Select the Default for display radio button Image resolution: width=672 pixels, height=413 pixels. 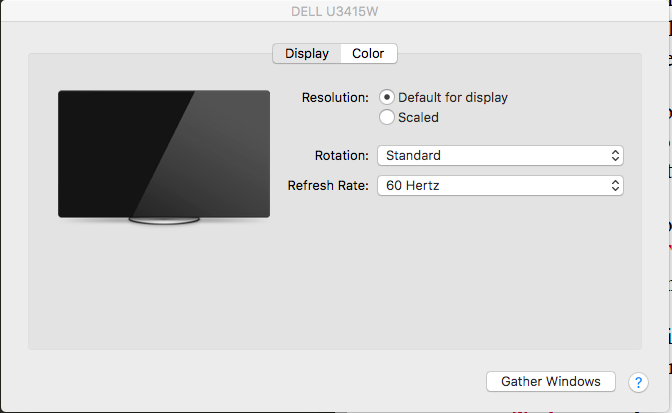point(387,97)
